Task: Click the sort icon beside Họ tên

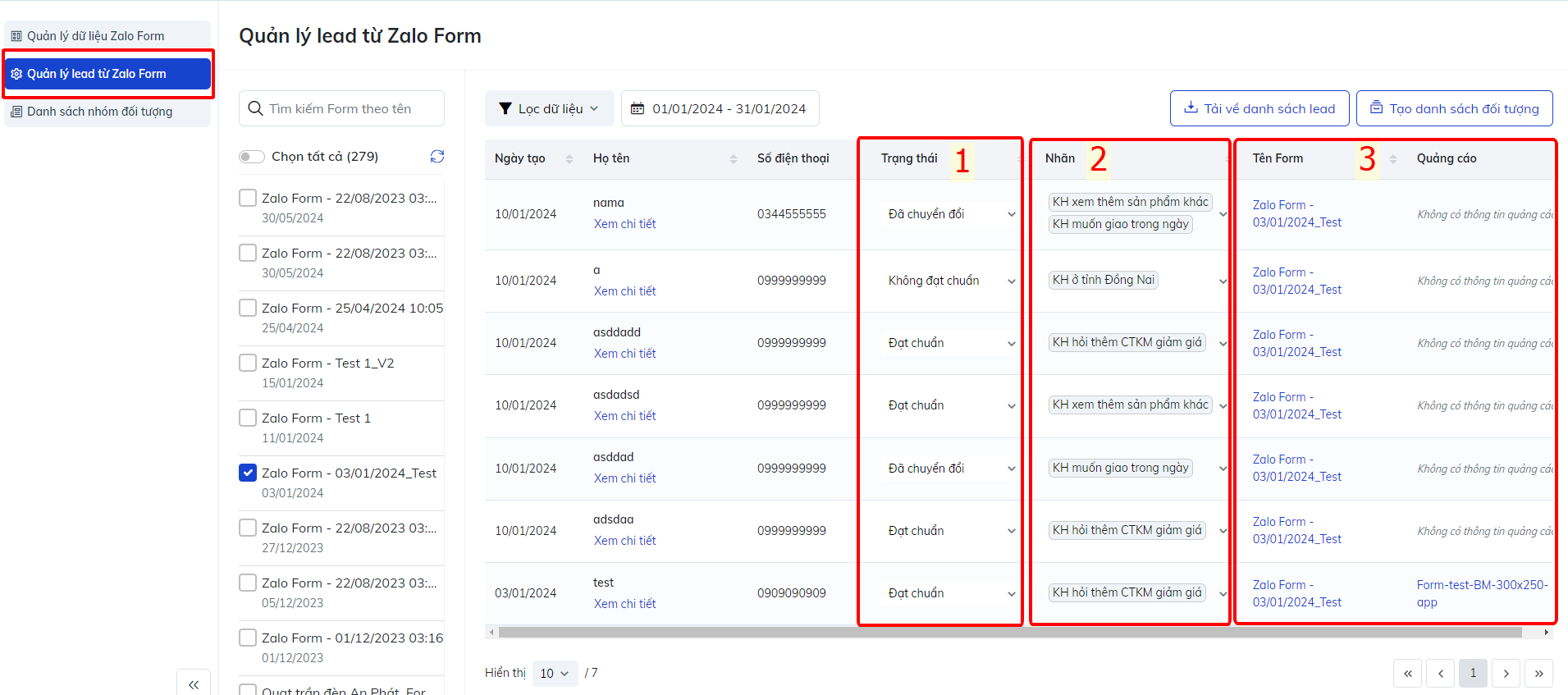Action: (733, 159)
